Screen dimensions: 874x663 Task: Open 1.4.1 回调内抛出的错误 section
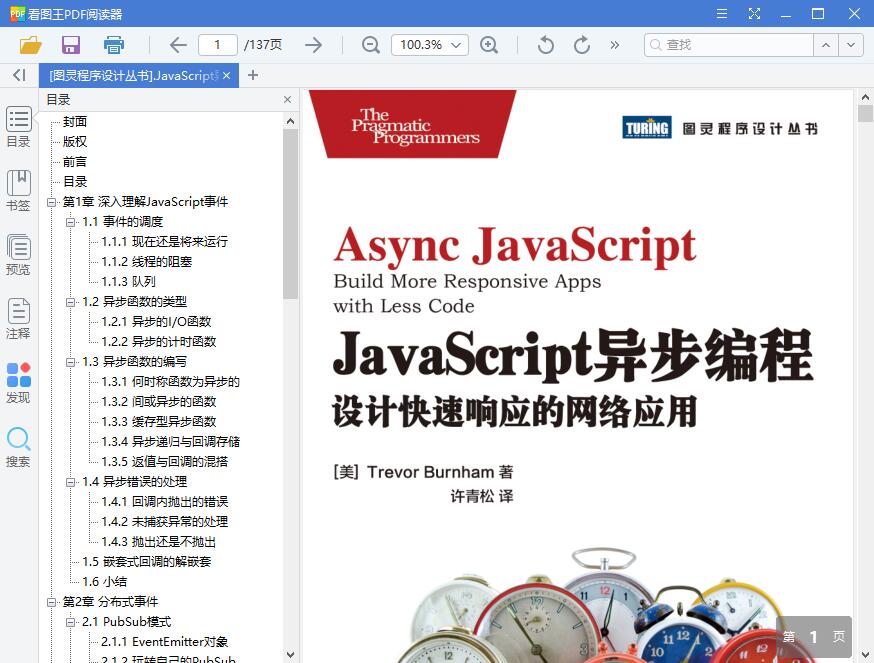pyautogui.click(x=164, y=502)
